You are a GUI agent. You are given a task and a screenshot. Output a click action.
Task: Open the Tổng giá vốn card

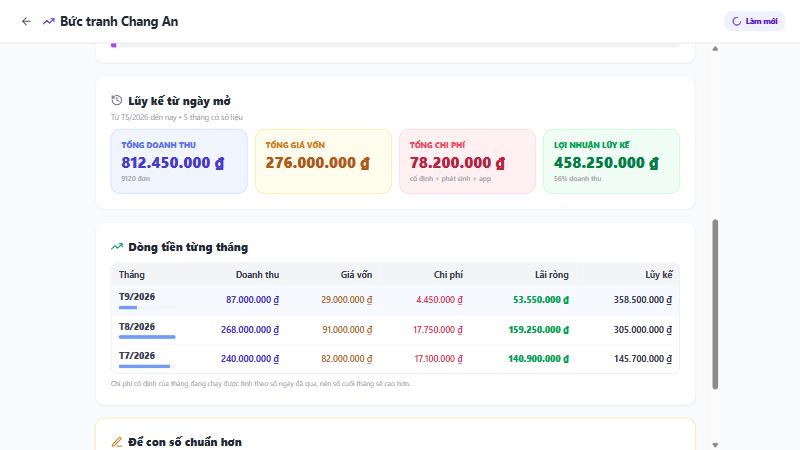(x=323, y=161)
